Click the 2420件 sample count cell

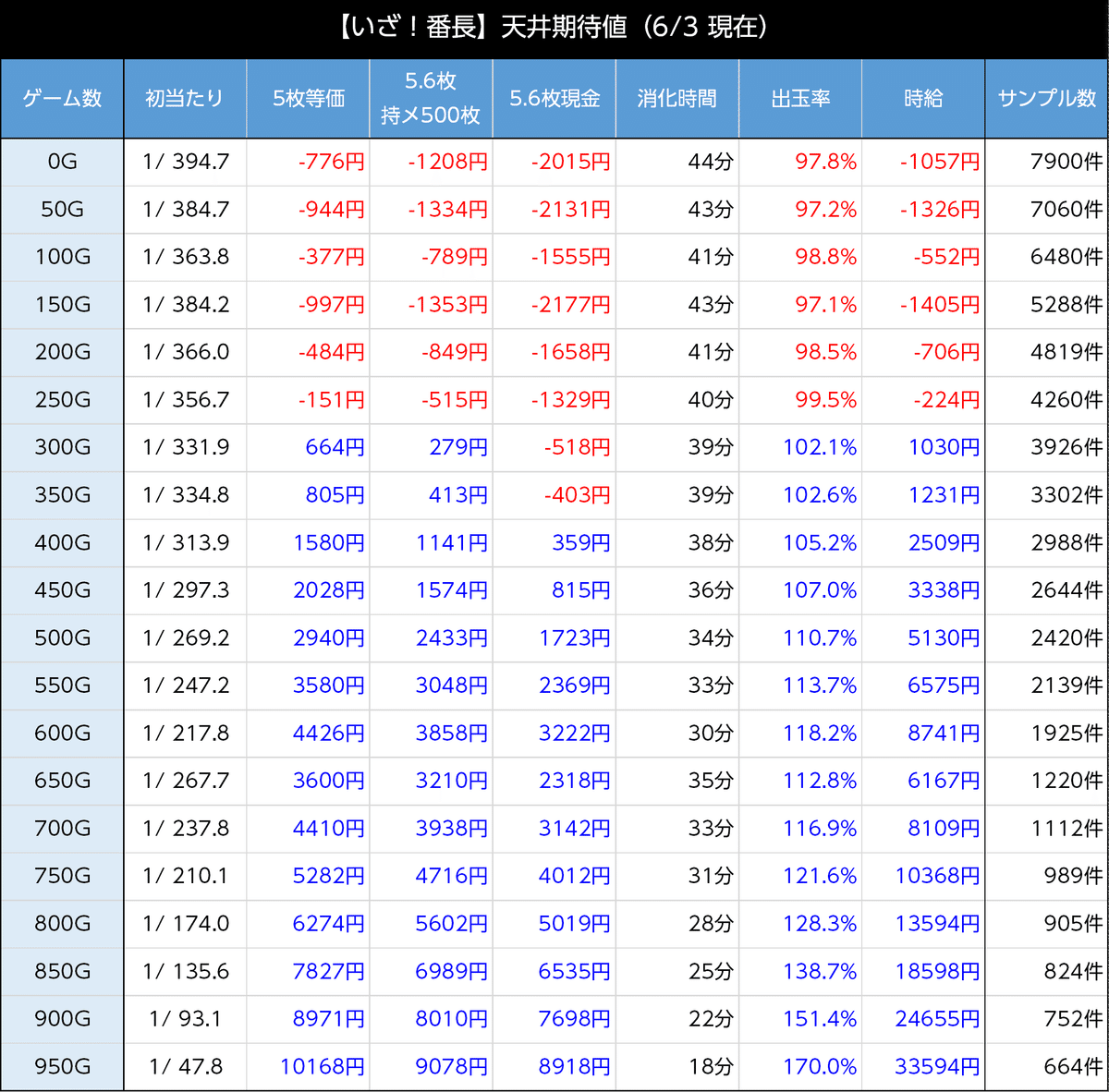(1047, 638)
